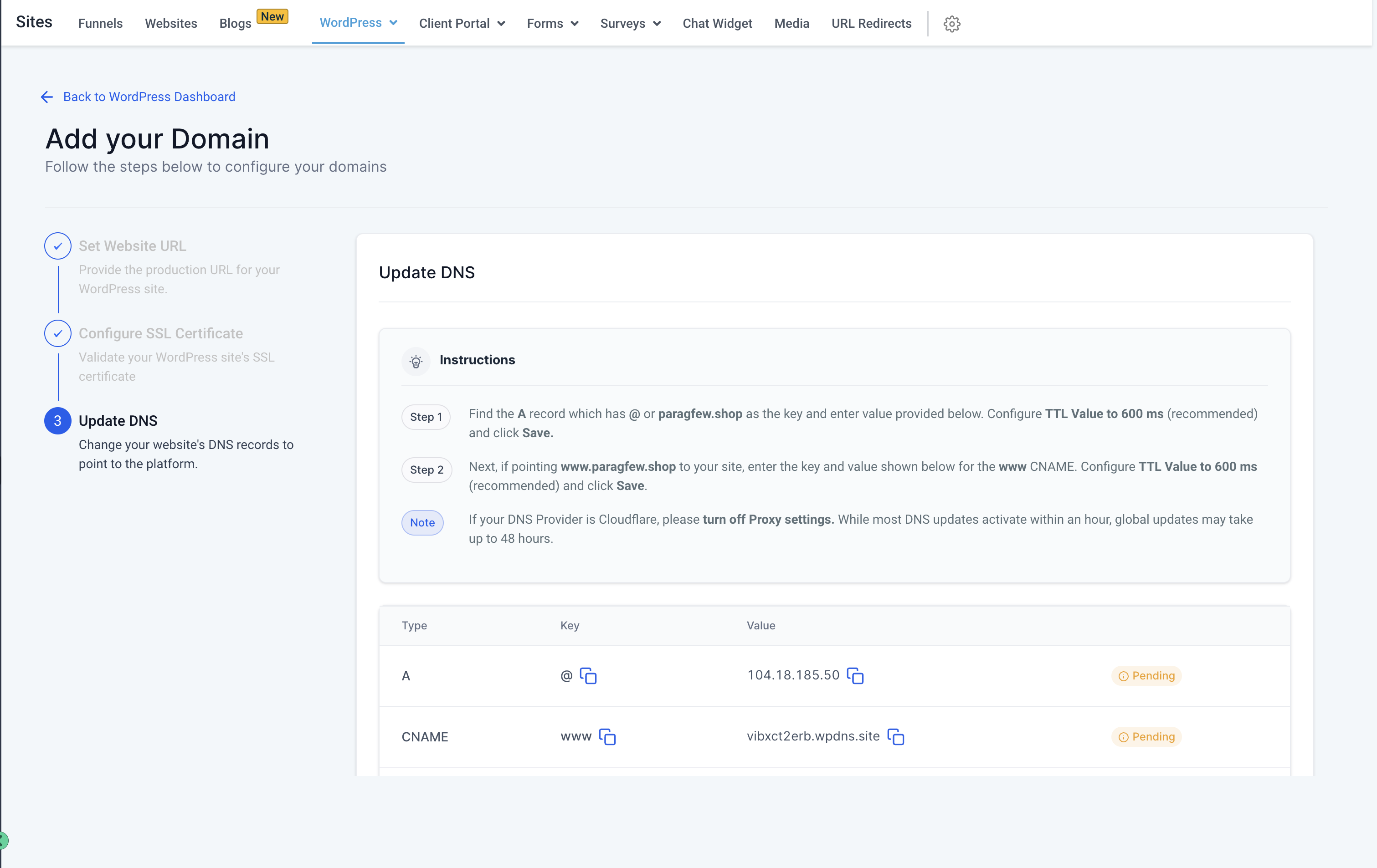Copy the vibxct2erb.wpdns.site value
The height and width of the screenshot is (868, 1377).
(895, 736)
